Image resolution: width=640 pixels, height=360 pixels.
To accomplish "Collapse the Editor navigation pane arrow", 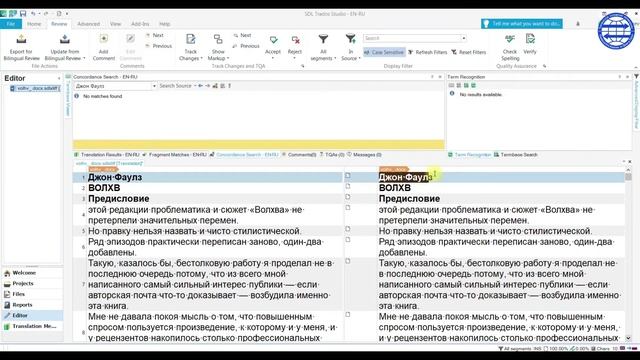I will (x=59, y=78).
